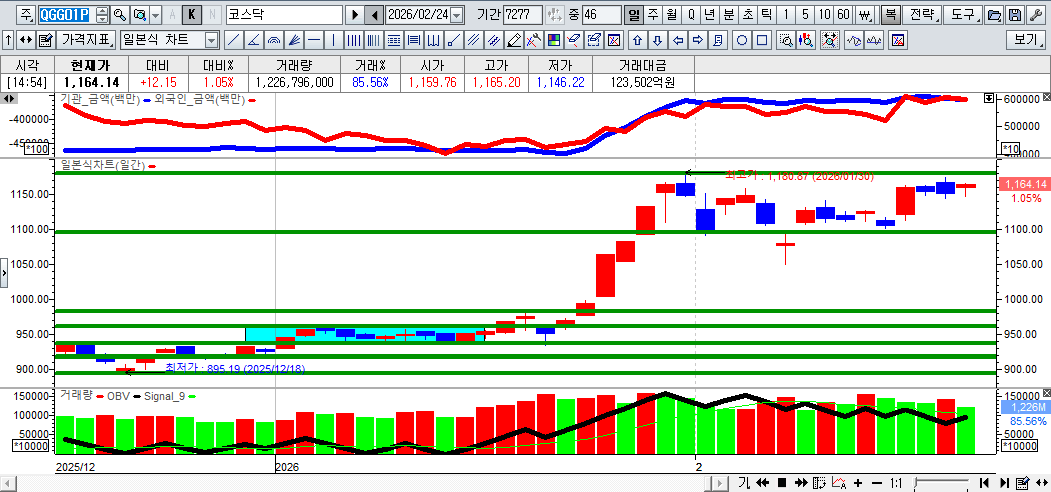Open the folder icon in top toolbar
1051x492 pixels.
[x=993, y=15]
